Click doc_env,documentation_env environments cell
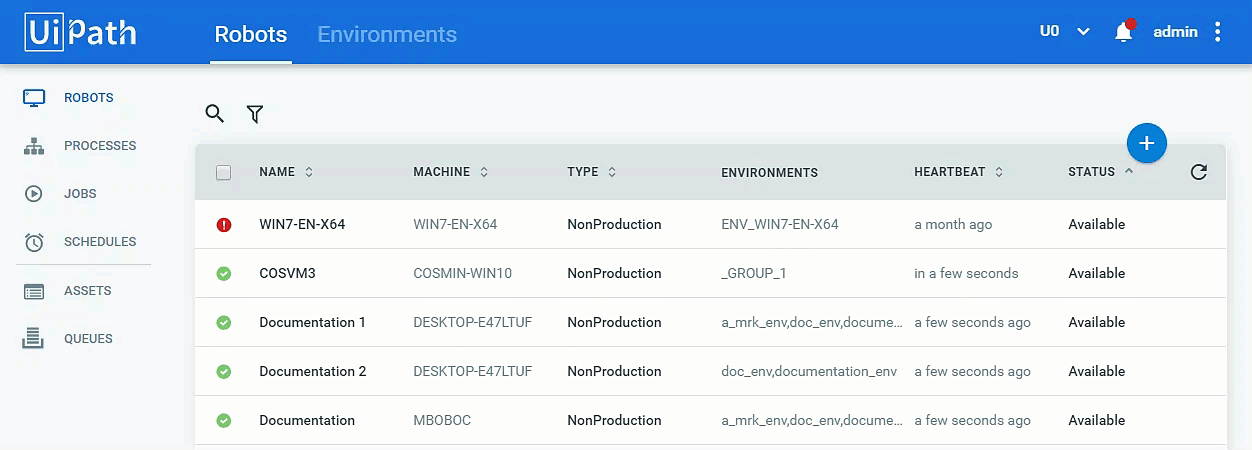The height and width of the screenshot is (450, 1252). pyautogui.click(x=809, y=372)
